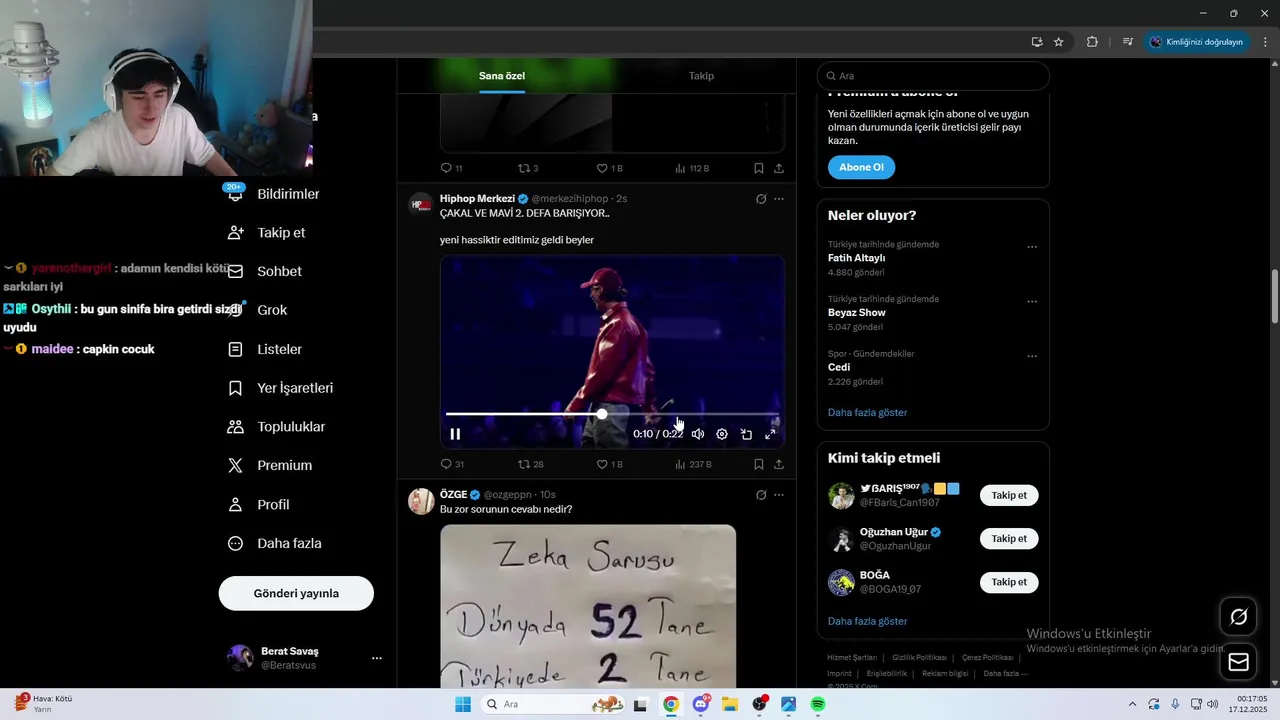Share the upper post with 112 B views

click(779, 168)
